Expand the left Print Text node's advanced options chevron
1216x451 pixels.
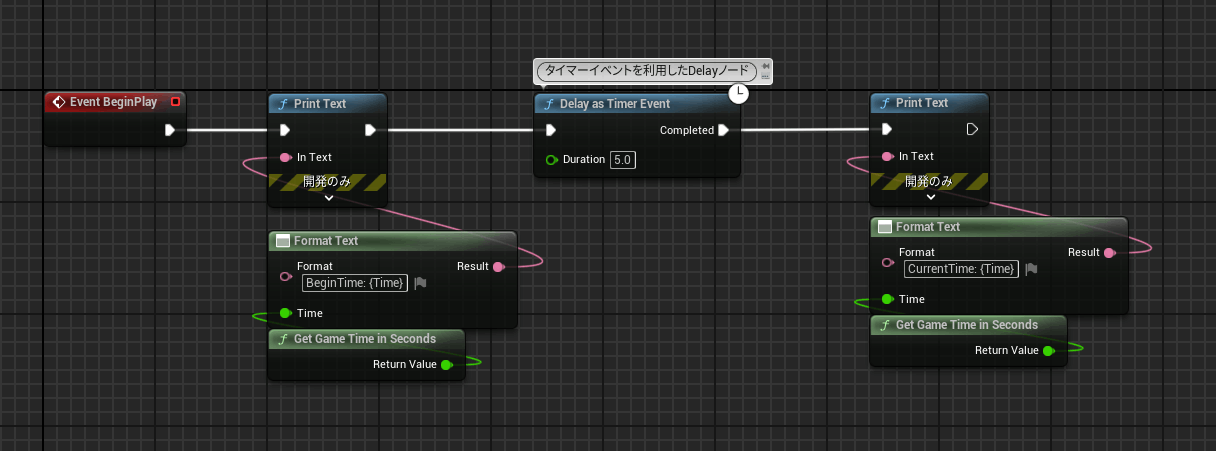328,198
